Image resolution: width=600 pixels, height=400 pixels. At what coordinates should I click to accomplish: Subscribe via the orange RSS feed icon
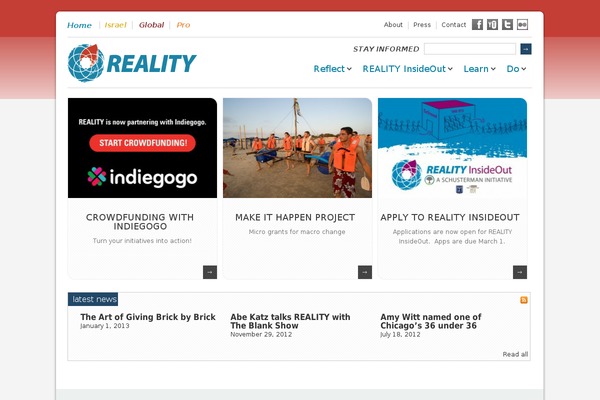(x=524, y=300)
